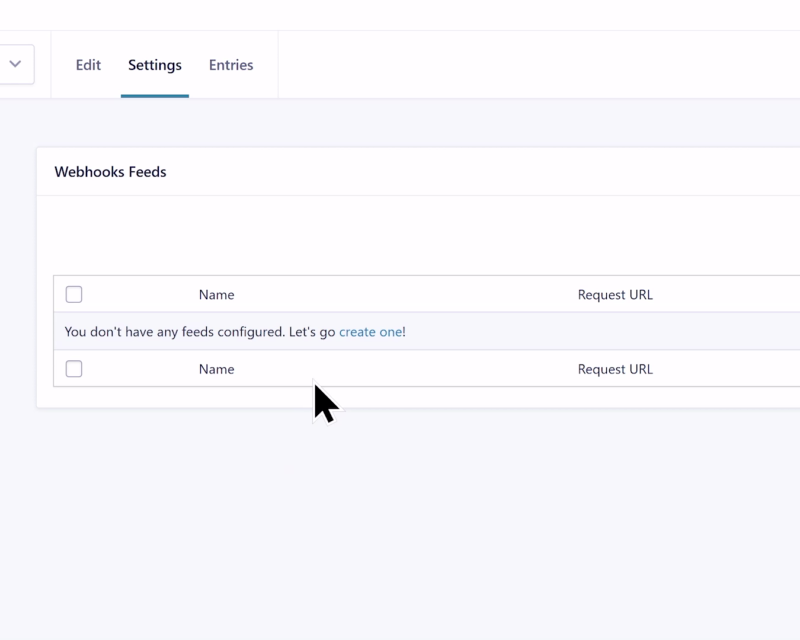Click the blank white bar above the tabs
The width and height of the screenshot is (800, 640).
coord(400,15)
